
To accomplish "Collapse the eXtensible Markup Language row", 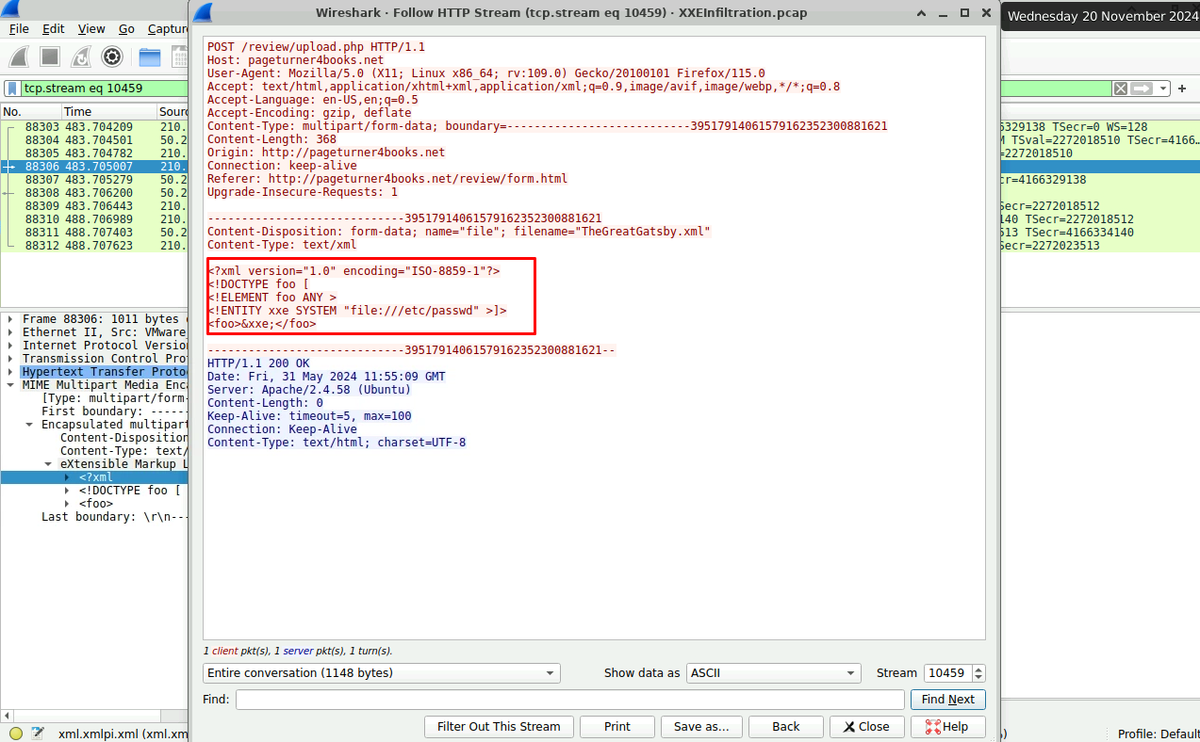I will [x=49, y=465].
